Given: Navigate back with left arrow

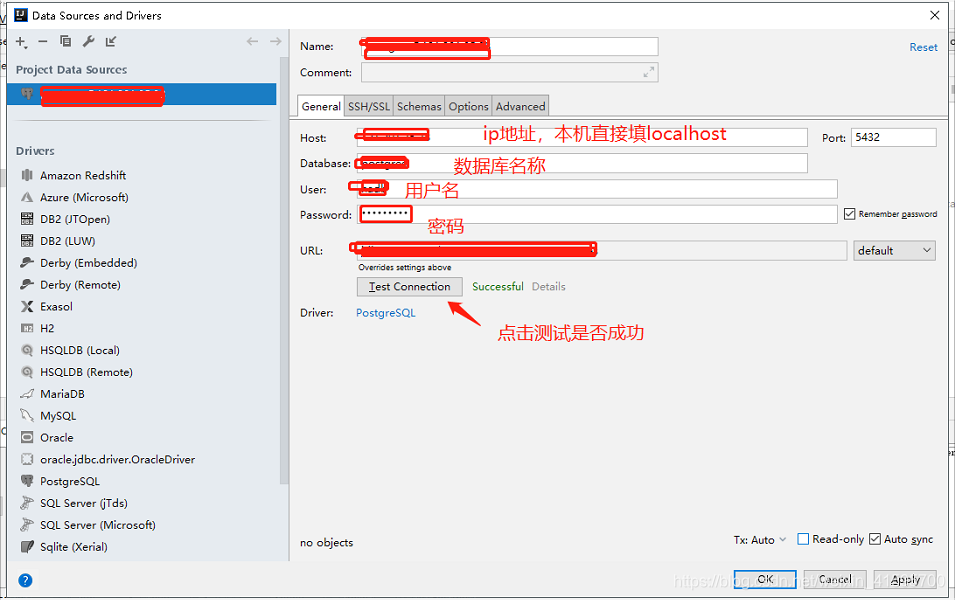Looking at the screenshot, I should [252, 41].
